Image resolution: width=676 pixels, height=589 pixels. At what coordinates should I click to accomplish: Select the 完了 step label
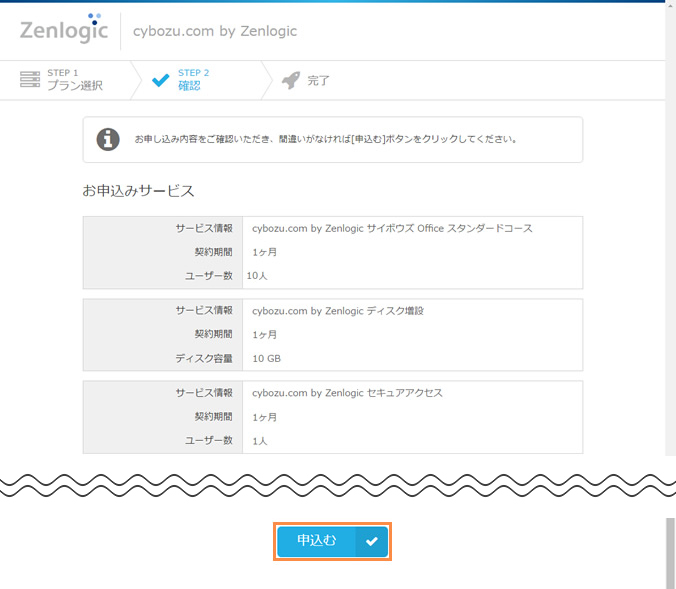click(318, 80)
